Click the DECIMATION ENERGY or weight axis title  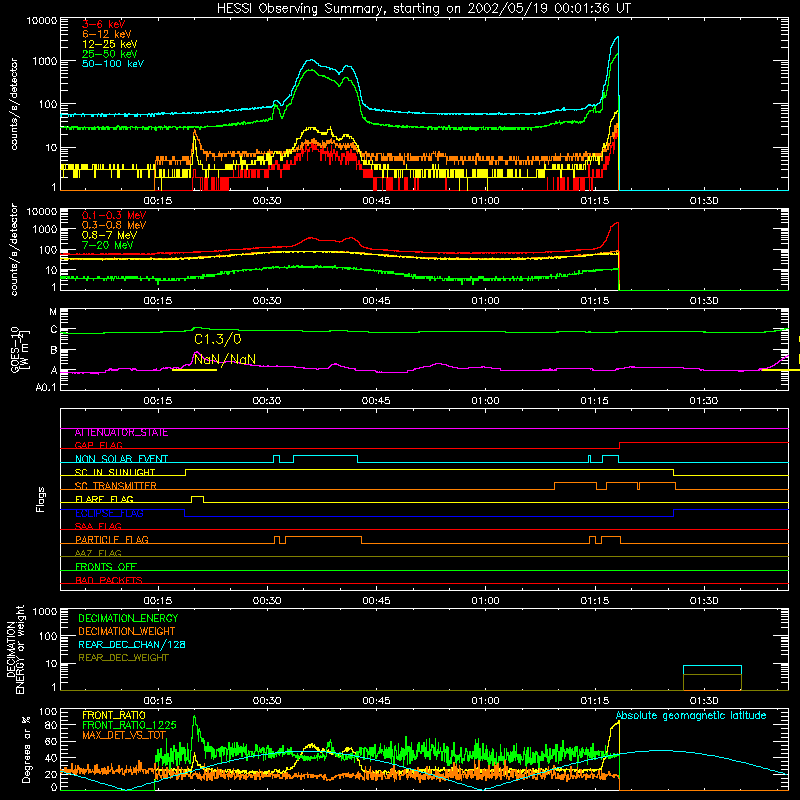click(15, 649)
